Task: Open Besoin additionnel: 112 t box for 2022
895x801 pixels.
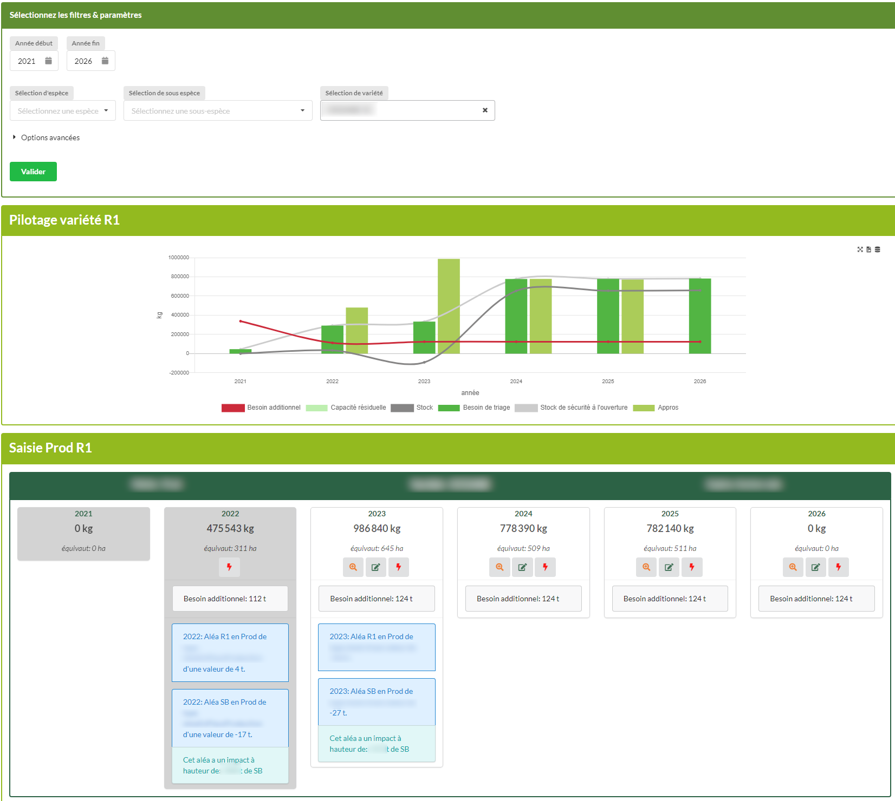Action: pos(230,599)
